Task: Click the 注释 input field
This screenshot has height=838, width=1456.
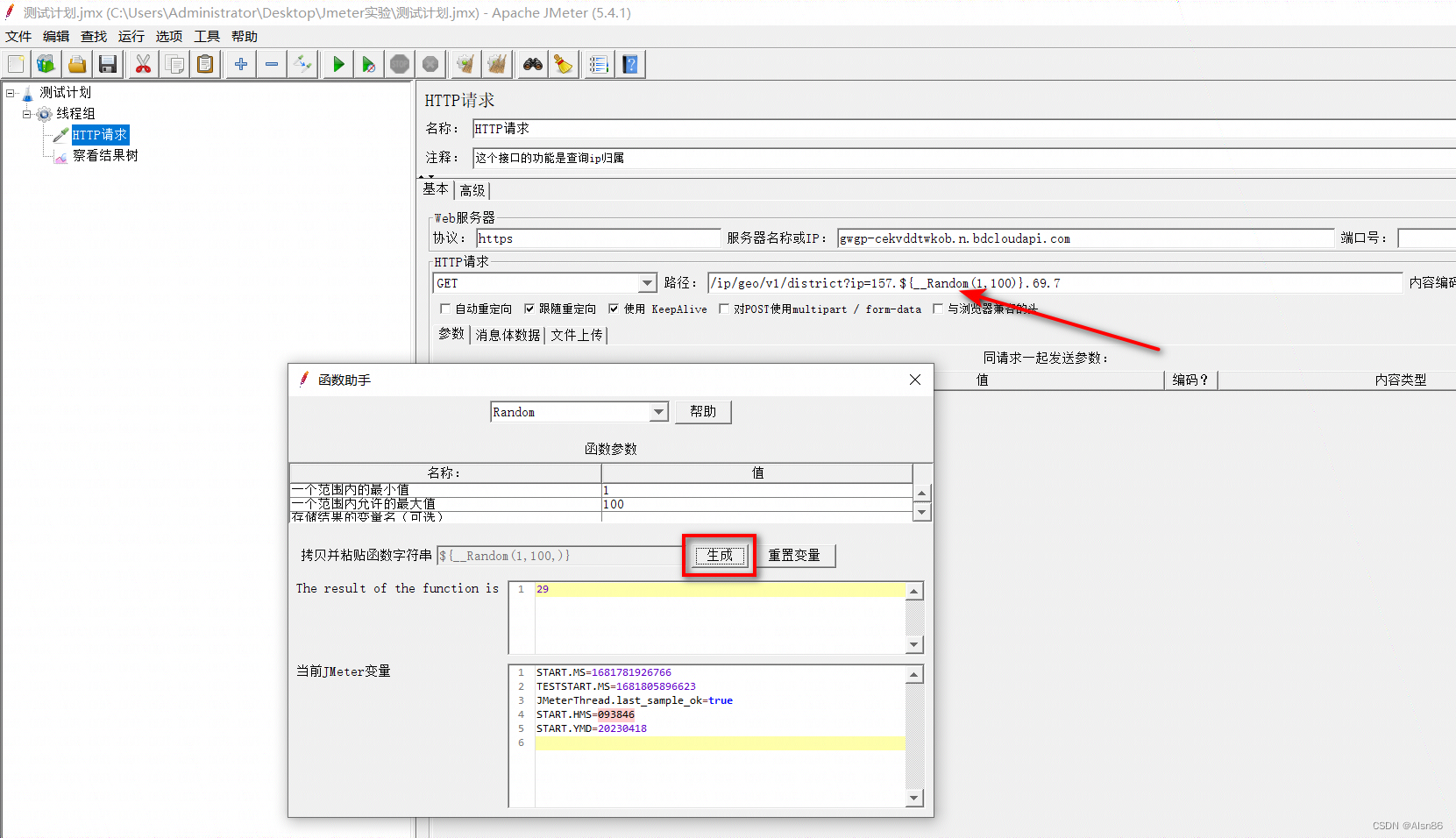Action: click(964, 158)
